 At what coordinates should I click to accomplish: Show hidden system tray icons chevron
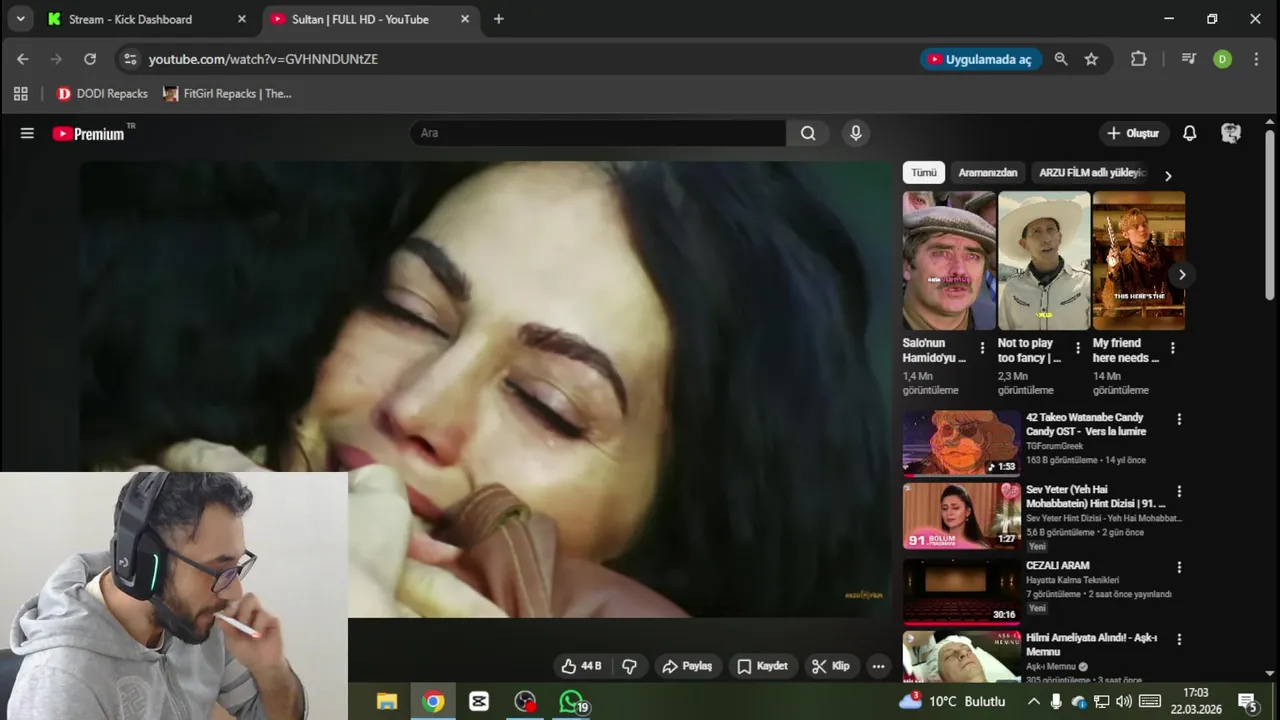click(x=1033, y=701)
